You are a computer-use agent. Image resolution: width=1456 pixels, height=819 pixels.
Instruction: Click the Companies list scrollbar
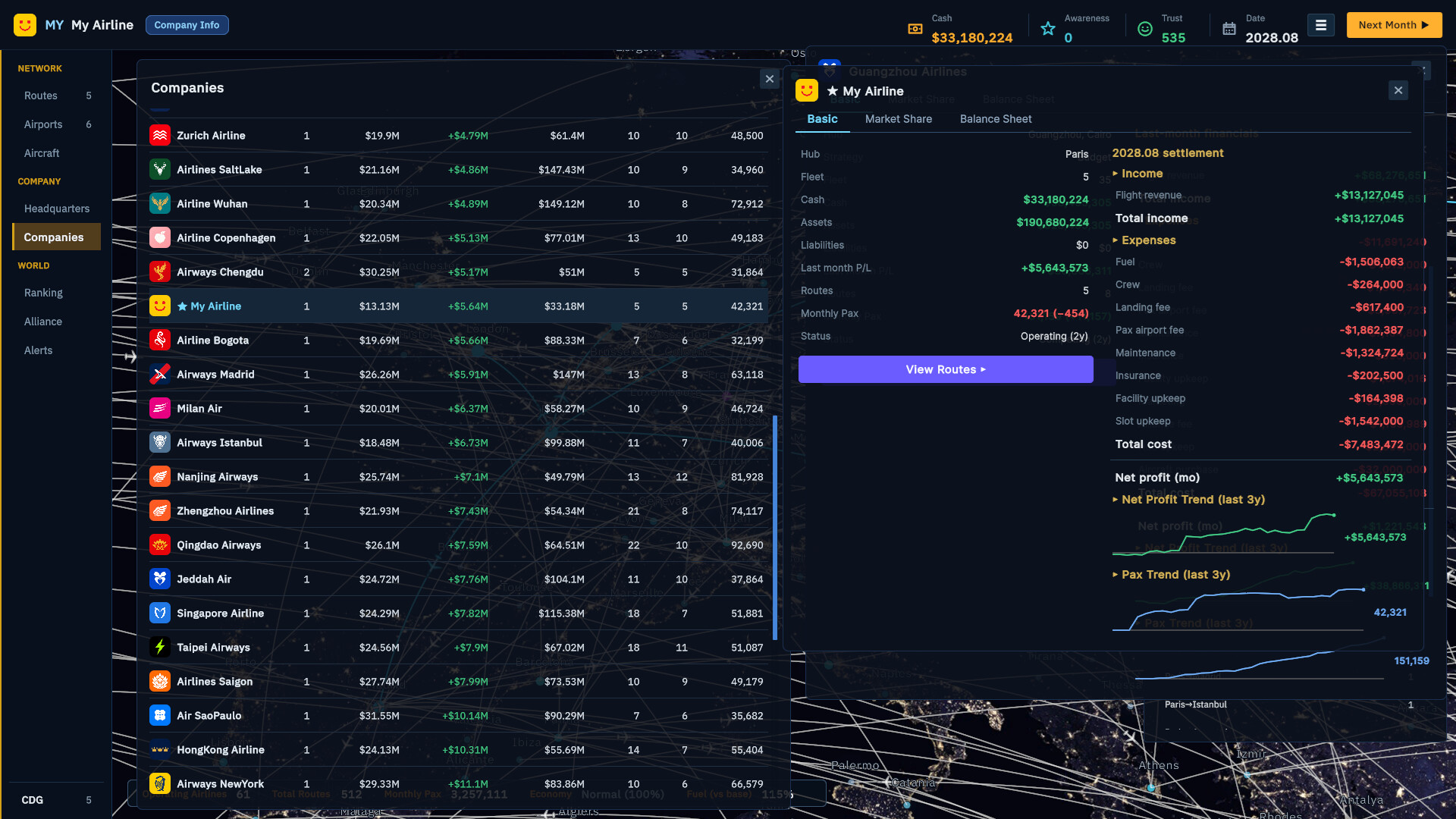[775, 527]
